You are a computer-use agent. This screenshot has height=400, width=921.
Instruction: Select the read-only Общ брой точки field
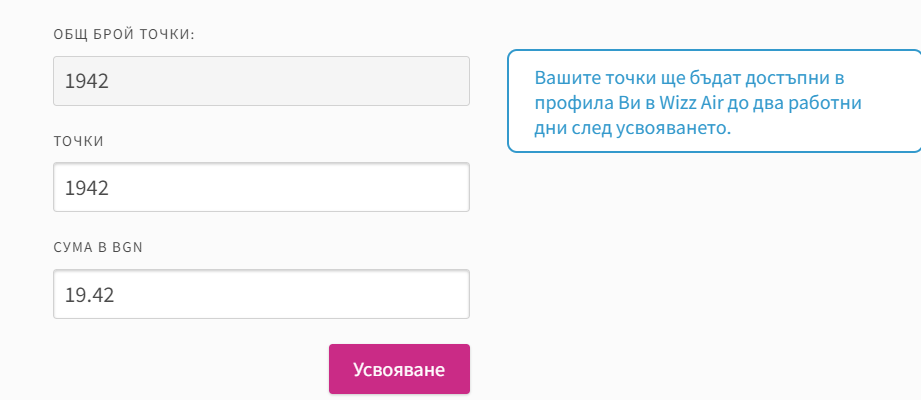tap(261, 81)
